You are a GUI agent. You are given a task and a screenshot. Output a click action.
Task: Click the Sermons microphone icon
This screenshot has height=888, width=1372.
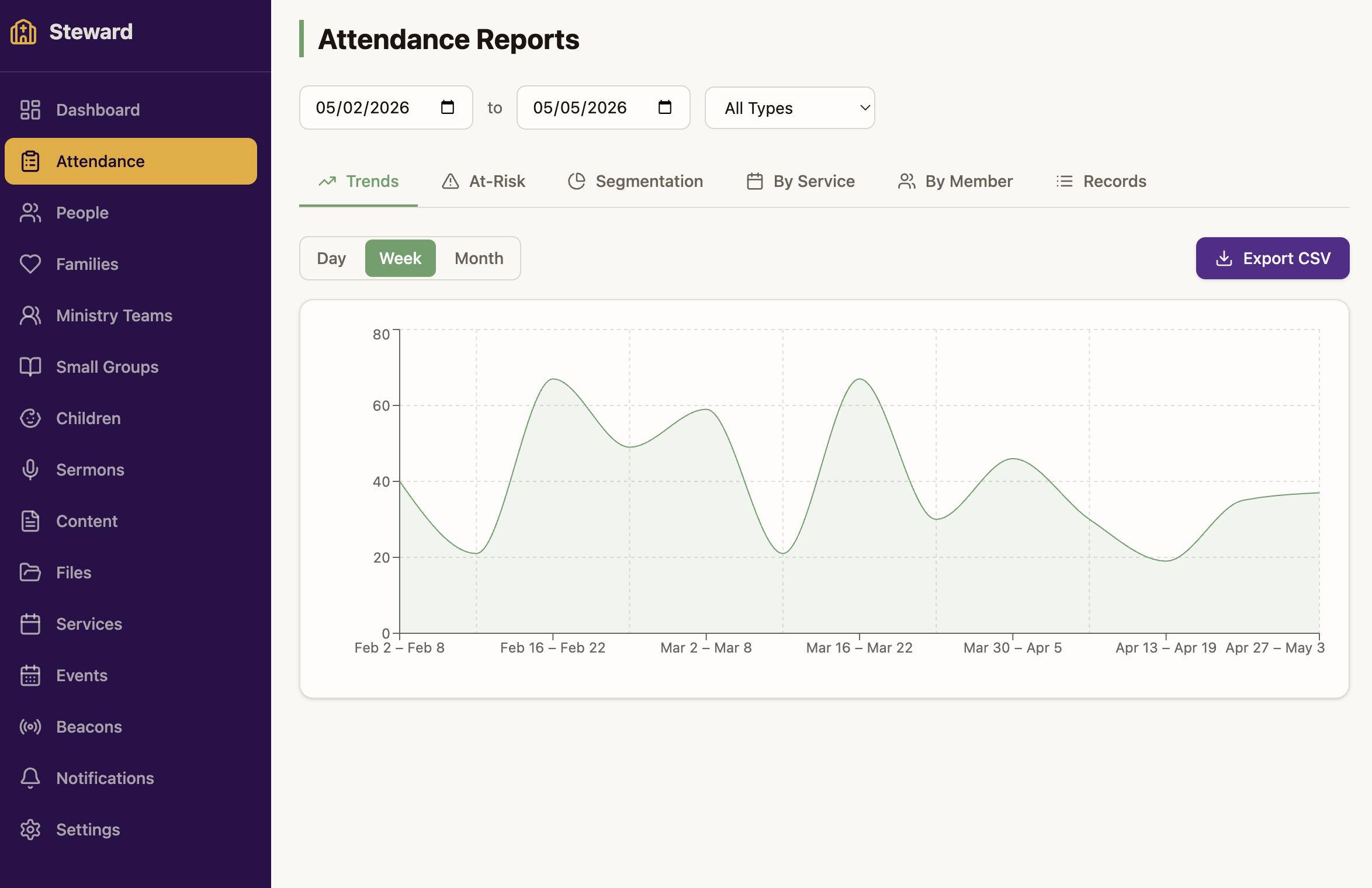(30, 470)
